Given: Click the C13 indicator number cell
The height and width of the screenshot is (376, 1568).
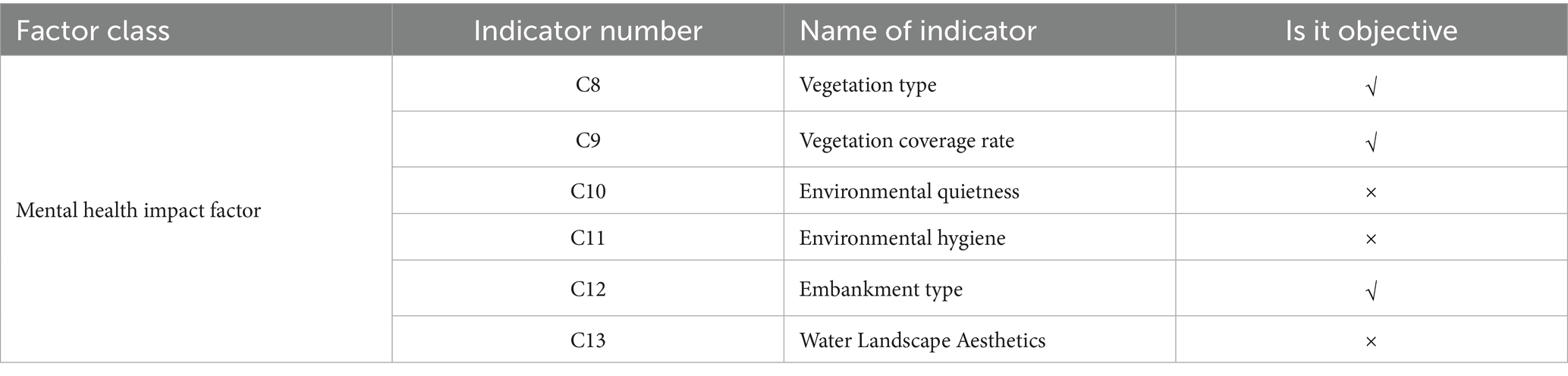Looking at the screenshot, I should click(588, 340).
